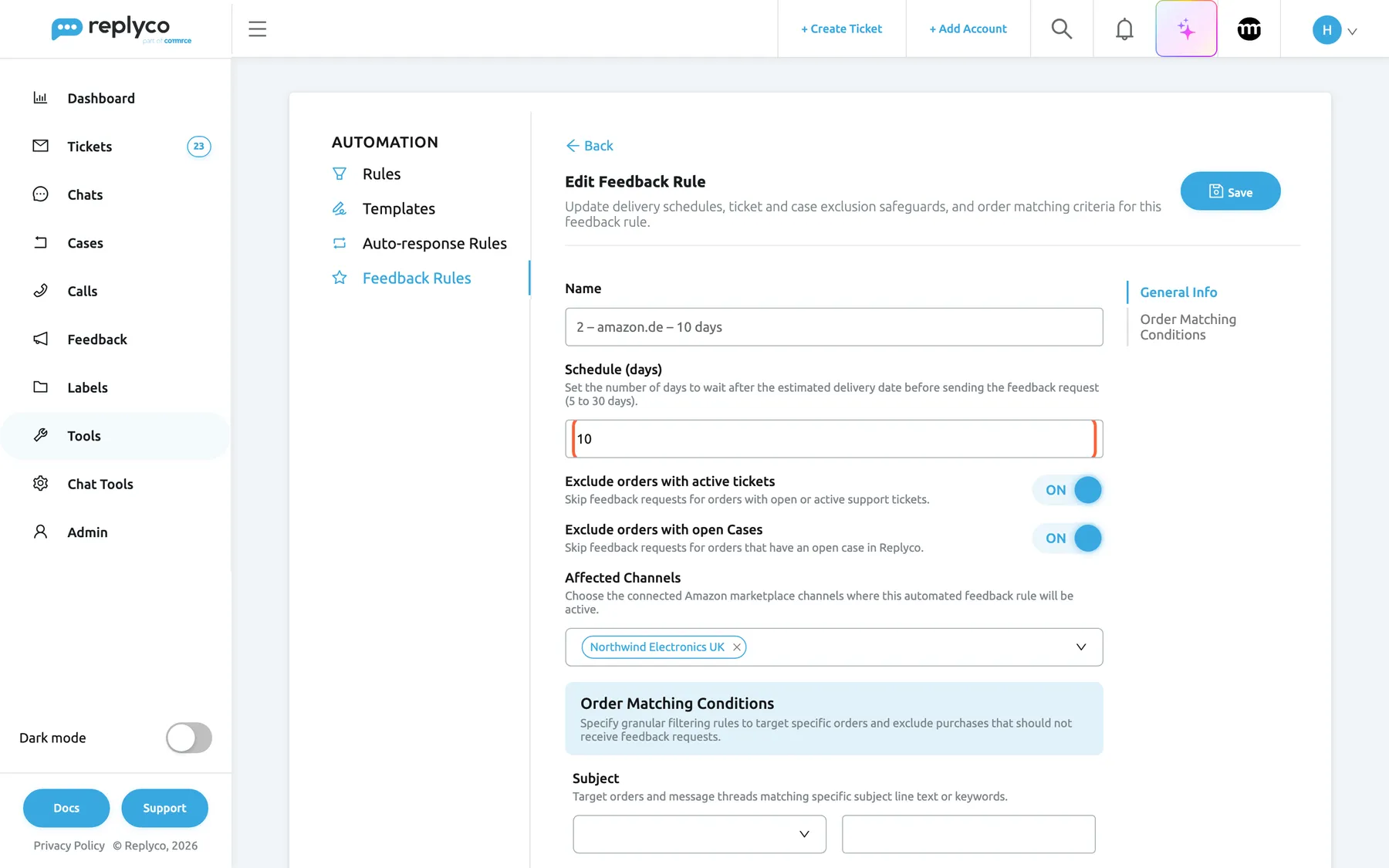Jump to Order Matching Conditions anchor
Screen dimensions: 1389x868
[x=1188, y=327]
